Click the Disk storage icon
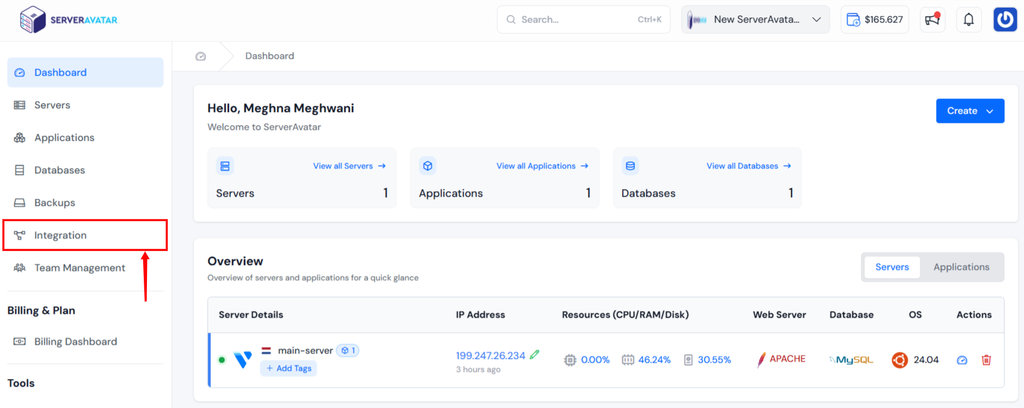Image resolution: width=1024 pixels, height=408 pixels. click(688, 360)
